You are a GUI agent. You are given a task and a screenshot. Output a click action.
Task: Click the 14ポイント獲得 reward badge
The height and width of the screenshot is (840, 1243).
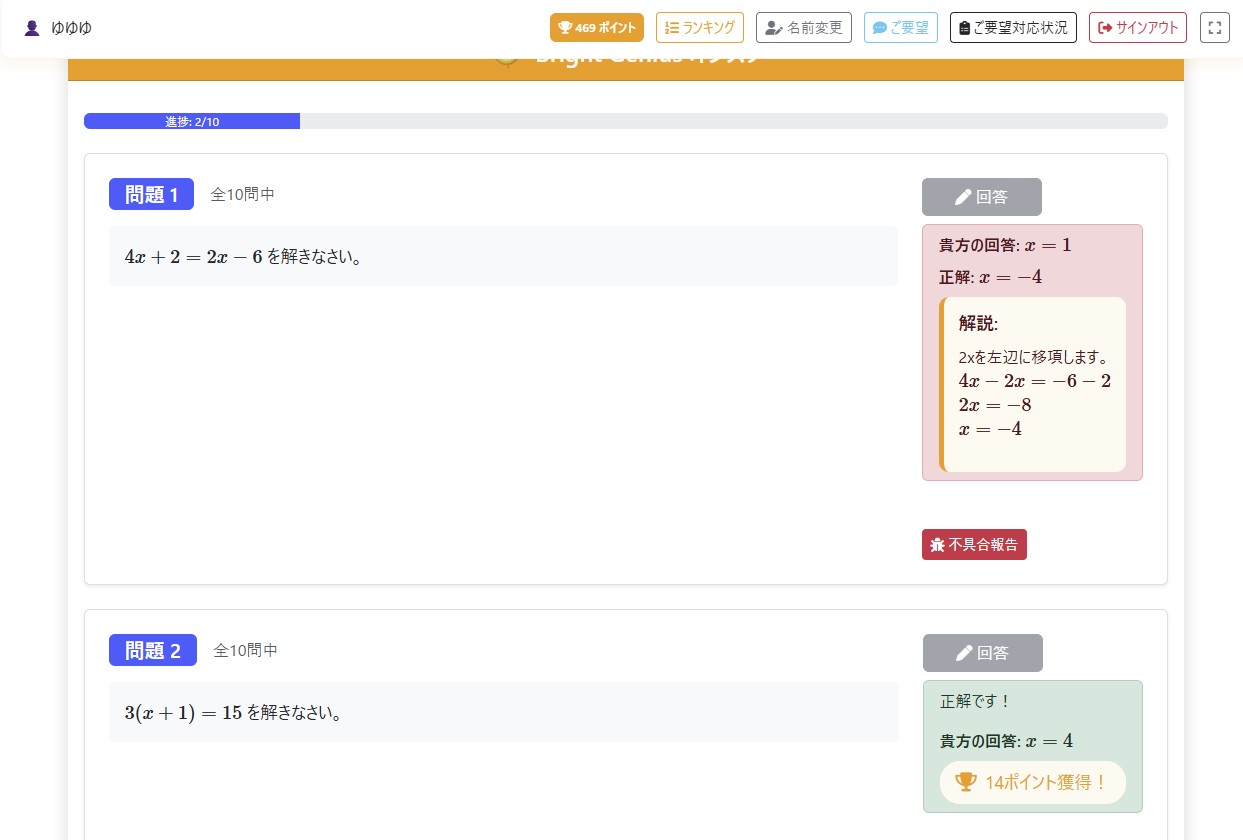point(1032,782)
